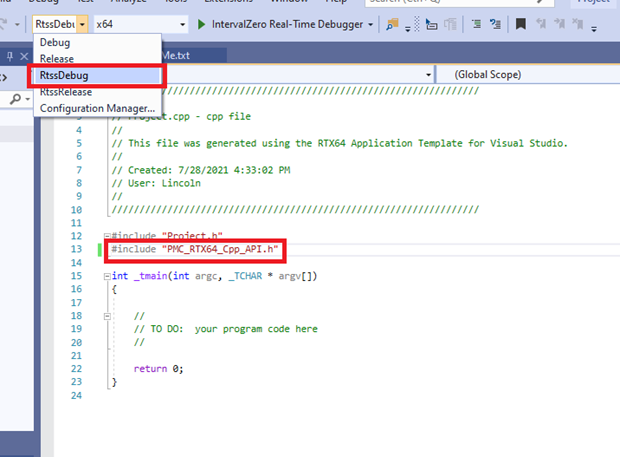Collapse the include directives region
The width and height of the screenshot is (620, 457).
[105, 234]
